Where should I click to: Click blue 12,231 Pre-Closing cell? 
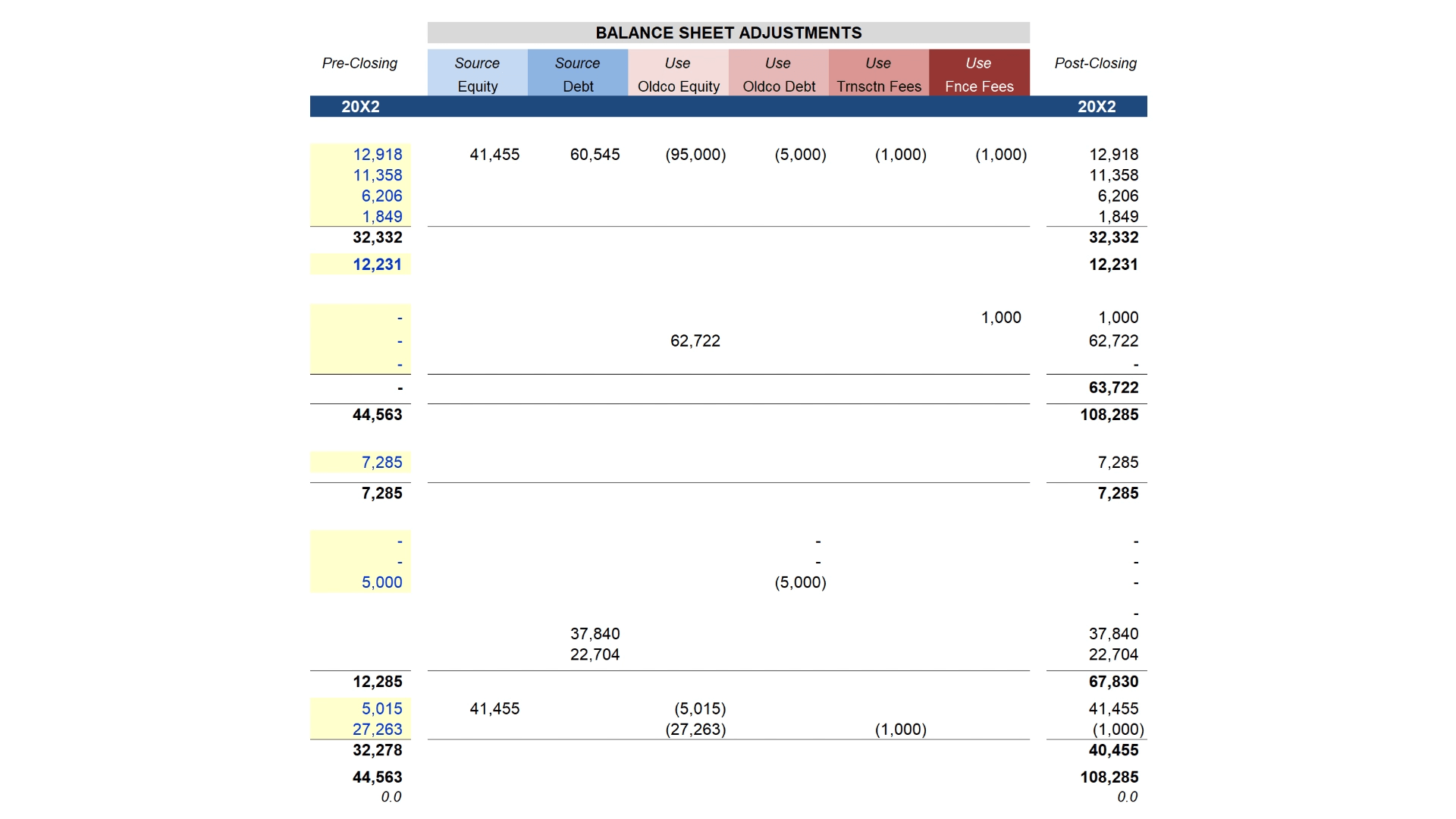(x=377, y=265)
